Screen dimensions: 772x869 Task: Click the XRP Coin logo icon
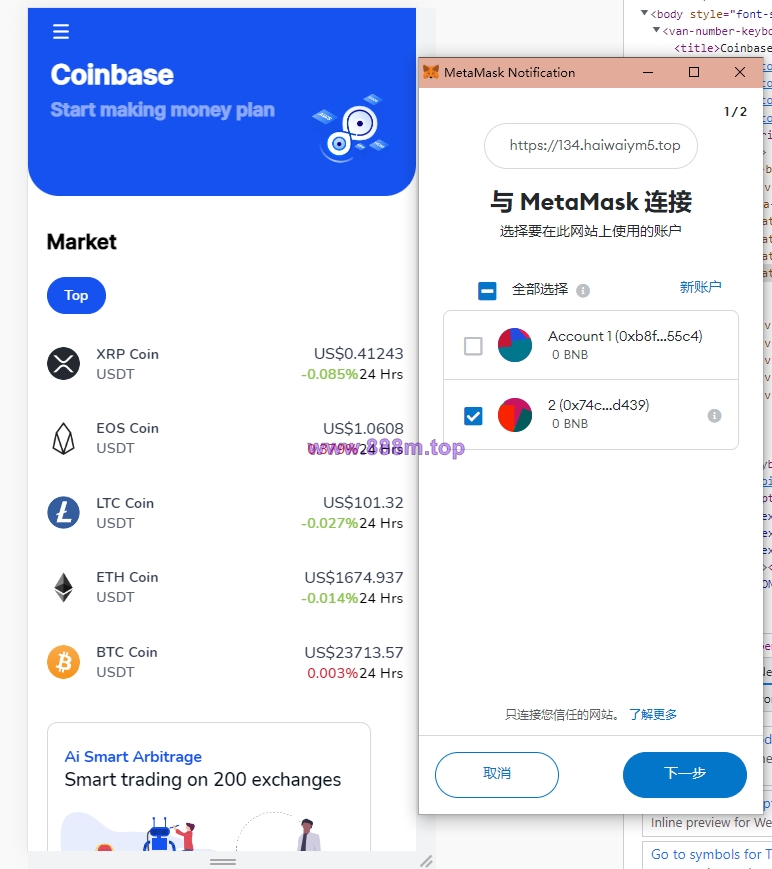tap(63, 364)
